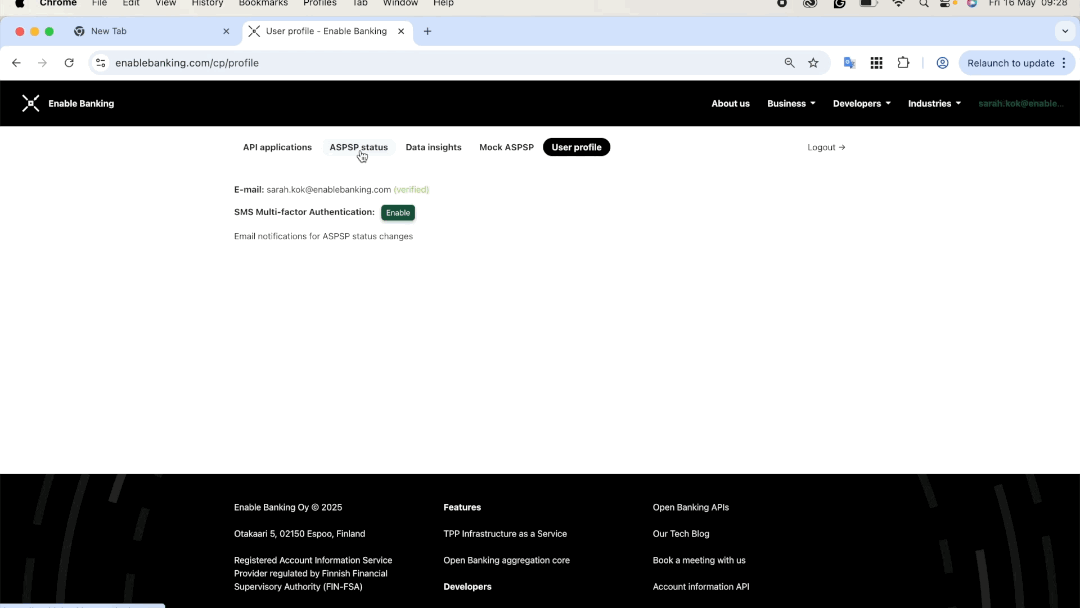Click the Otakaari 5, 02150 Espoo address text
This screenshot has height=608, width=1080.
300,534
